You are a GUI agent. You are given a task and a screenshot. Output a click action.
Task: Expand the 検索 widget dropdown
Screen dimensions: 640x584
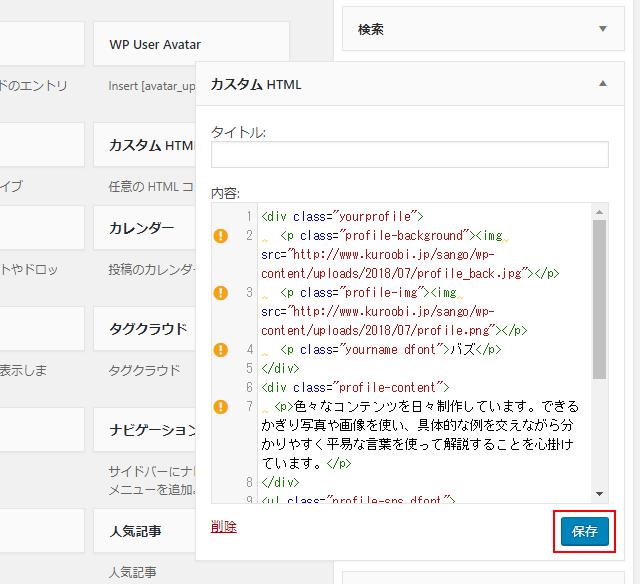602,30
